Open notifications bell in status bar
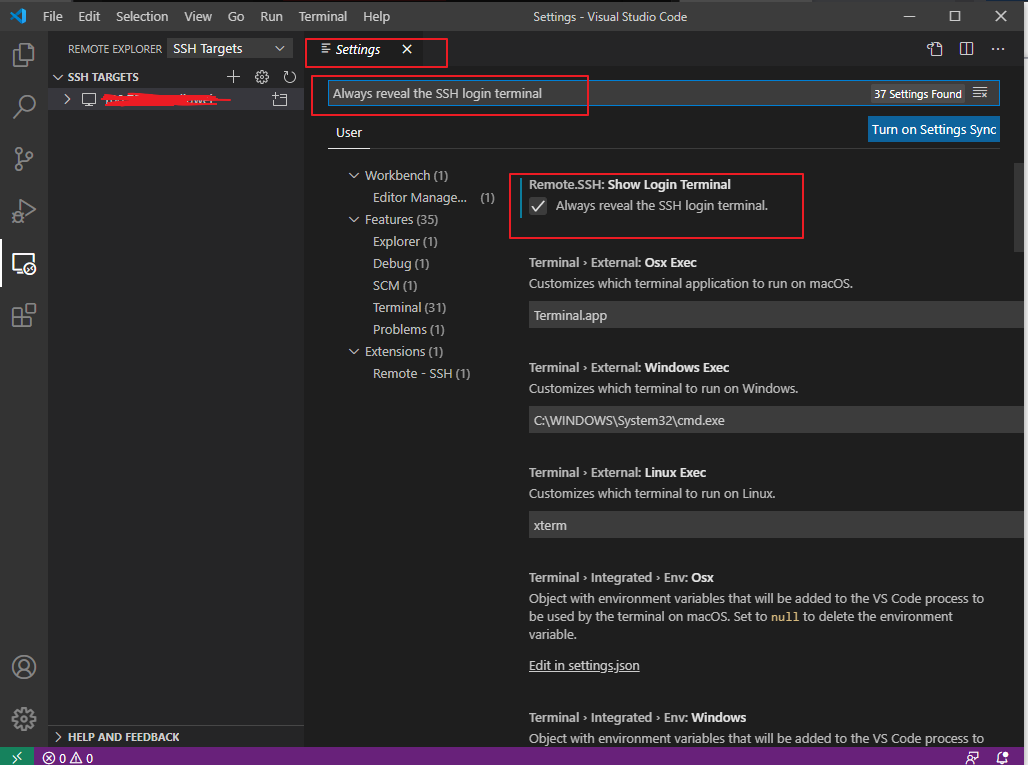Viewport: 1028px width, 765px height. [x=1002, y=758]
